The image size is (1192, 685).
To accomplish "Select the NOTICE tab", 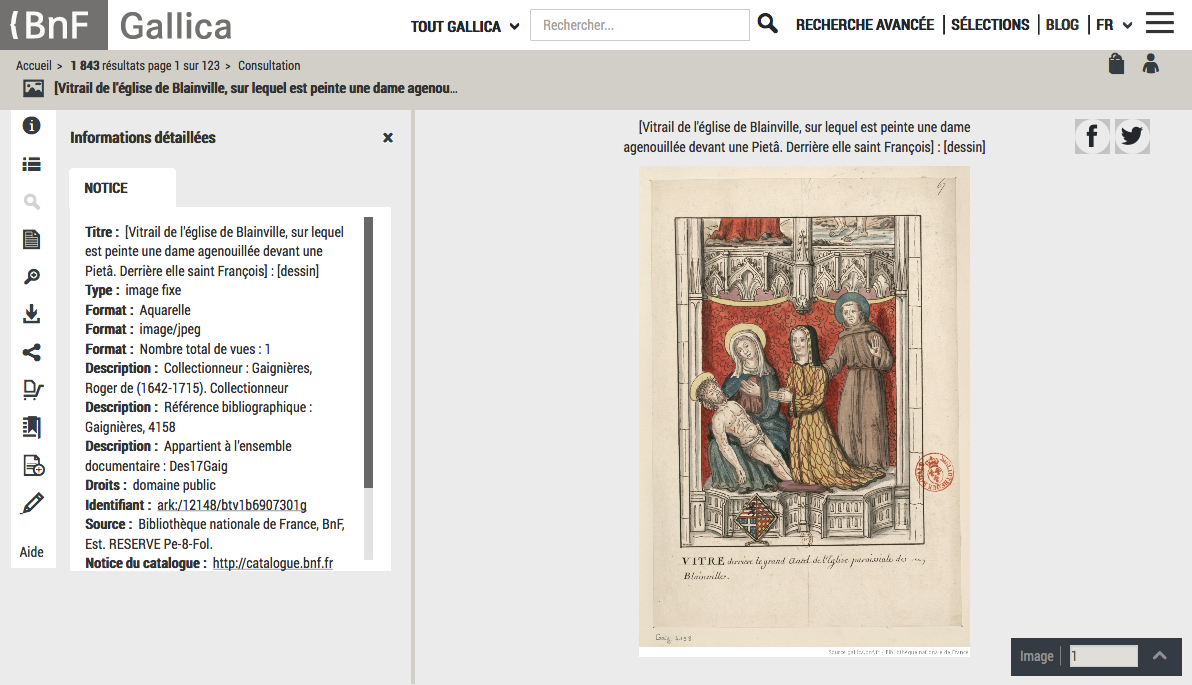I will point(122,188).
